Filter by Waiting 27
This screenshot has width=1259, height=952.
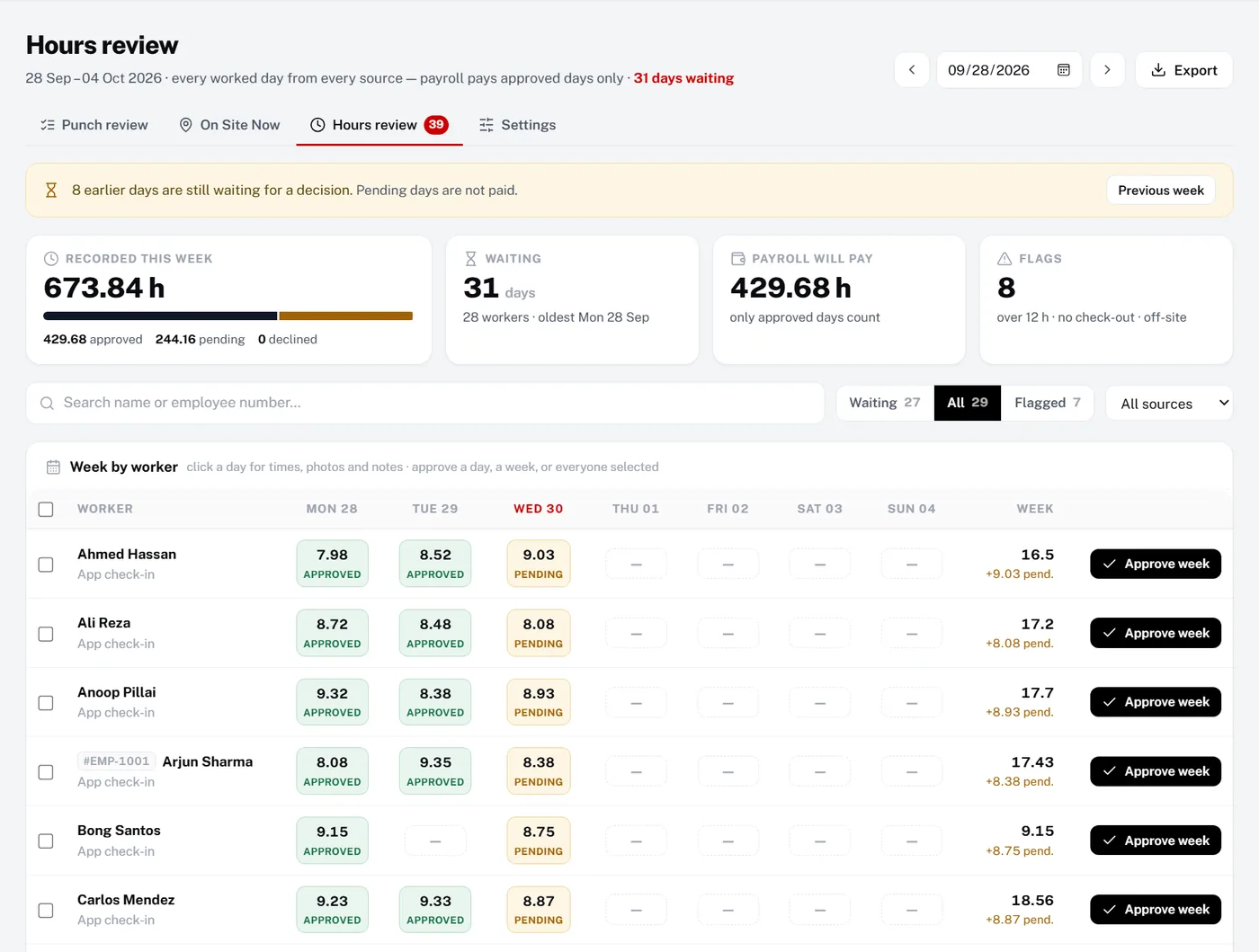[x=885, y=403]
